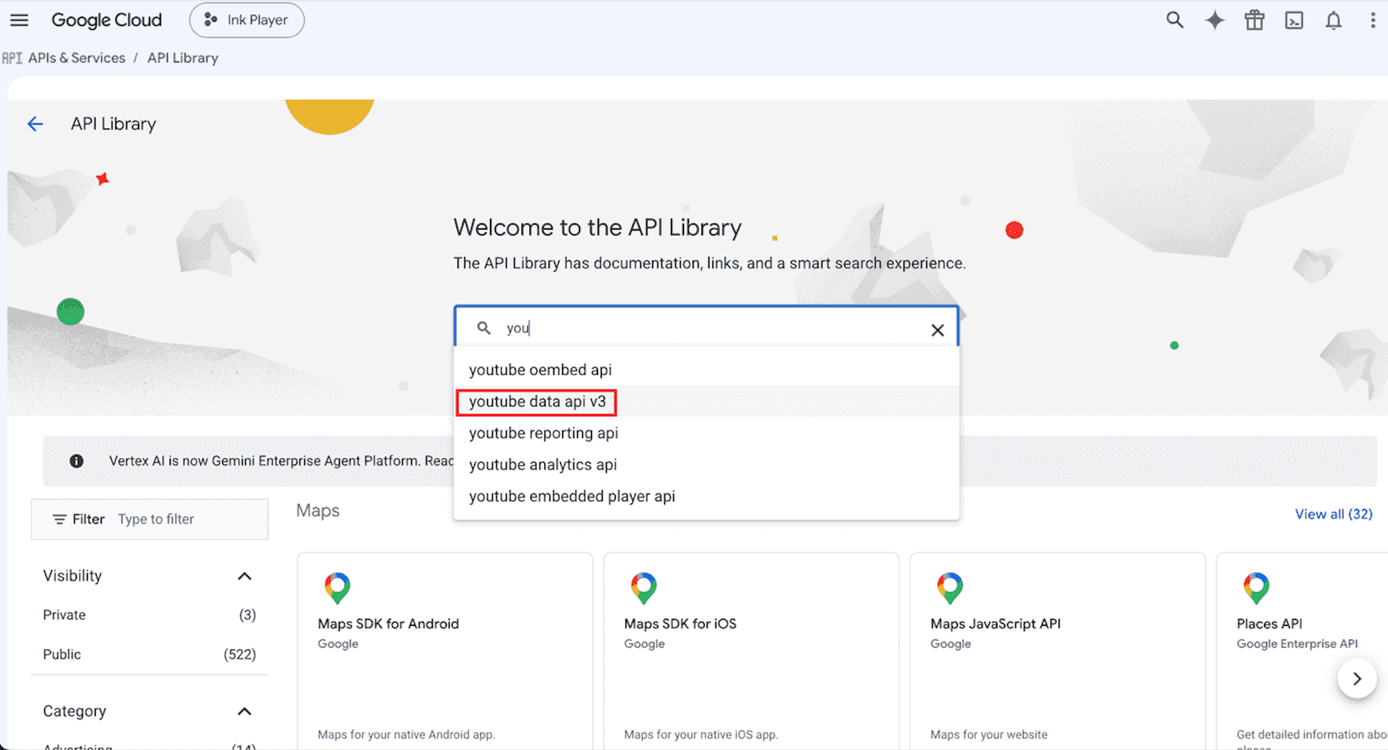1388x750 pixels.
Task: Open Maps JavaScript API card
Action: coord(1057,651)
